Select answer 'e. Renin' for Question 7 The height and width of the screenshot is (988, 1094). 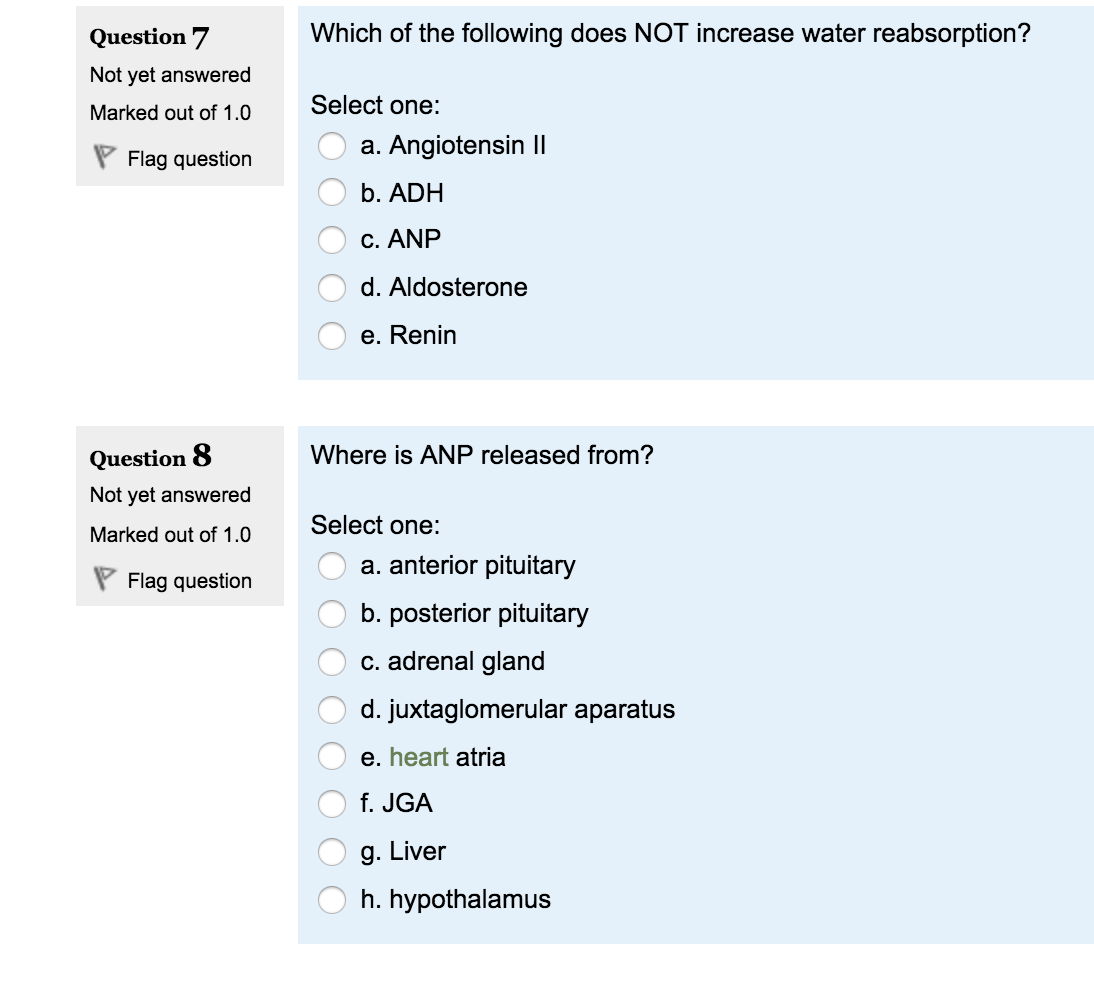pyautogui.click(x=332, y=336)
